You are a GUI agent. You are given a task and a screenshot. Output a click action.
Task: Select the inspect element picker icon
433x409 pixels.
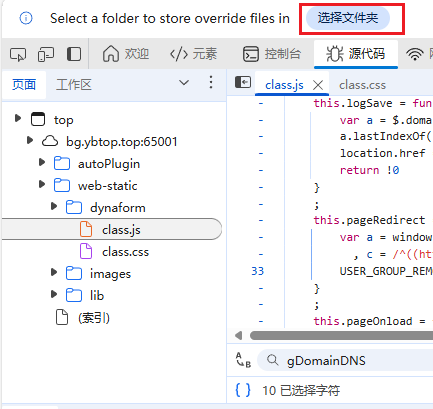(x=18, y=54)
